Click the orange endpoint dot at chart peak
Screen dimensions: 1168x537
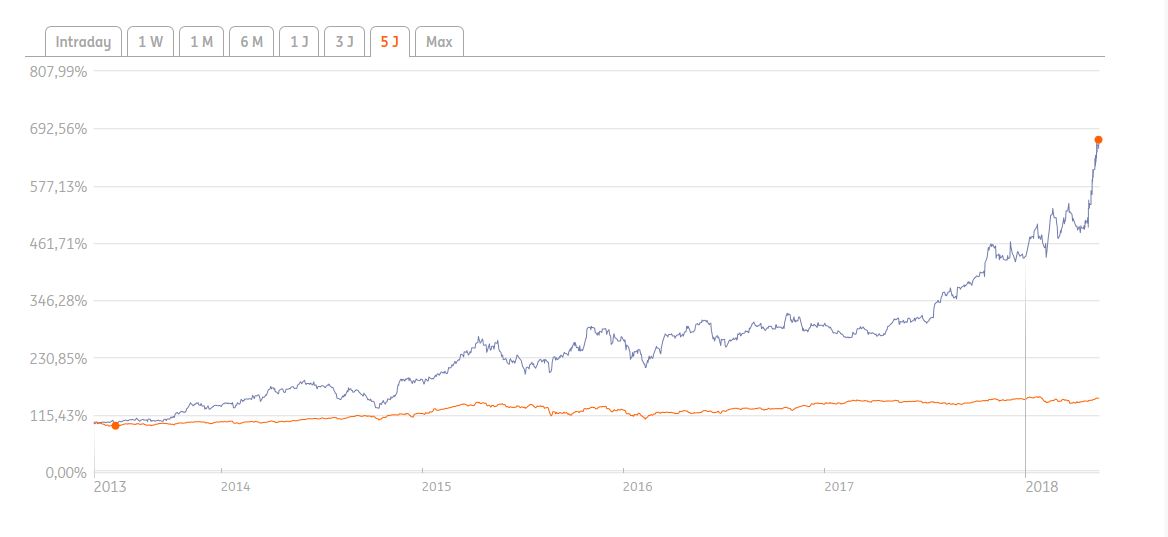[x=1098, y=140]
